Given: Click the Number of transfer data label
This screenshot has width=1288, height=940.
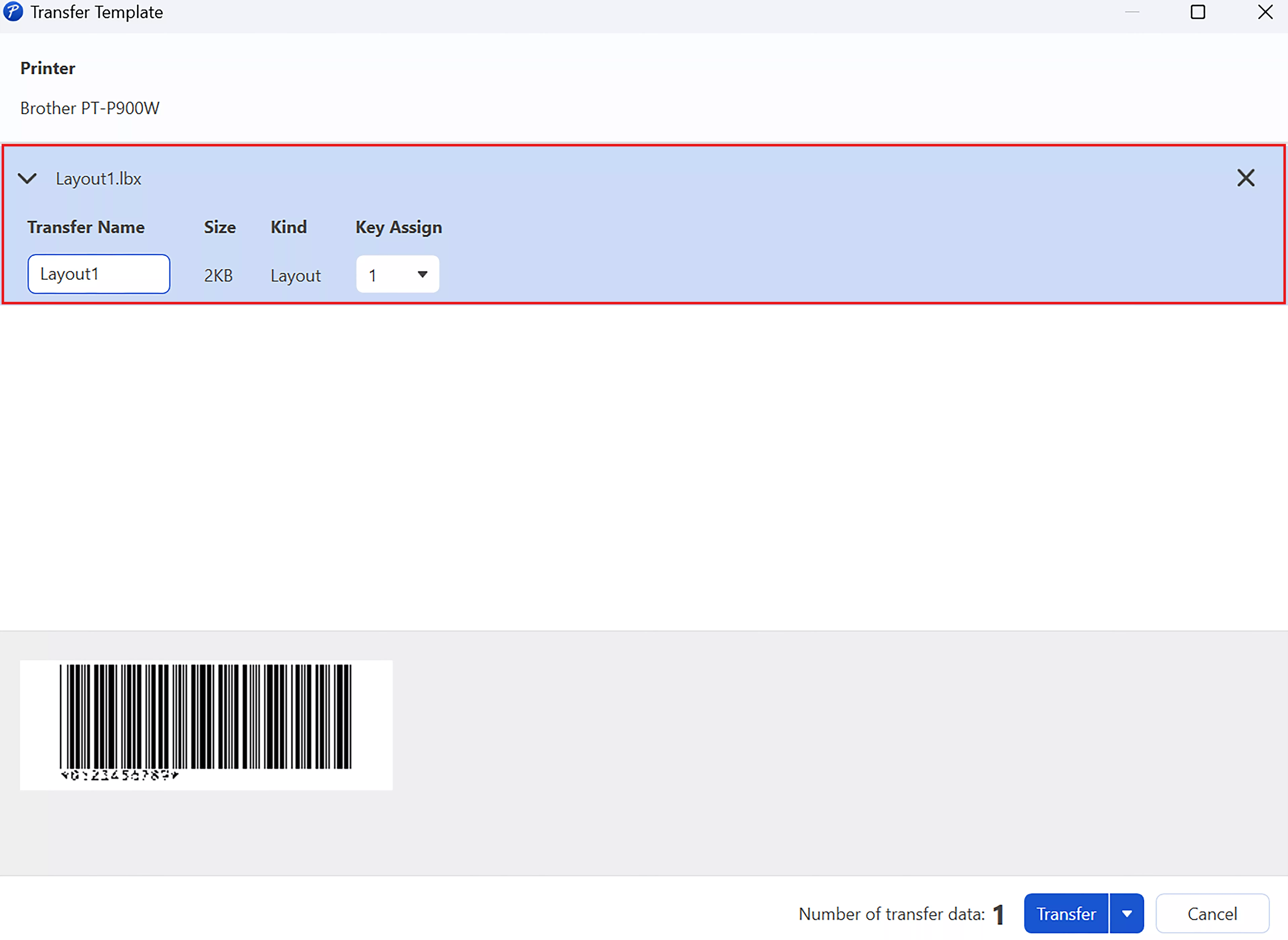Looking at the screenshot, I should (x=891, y=914).
